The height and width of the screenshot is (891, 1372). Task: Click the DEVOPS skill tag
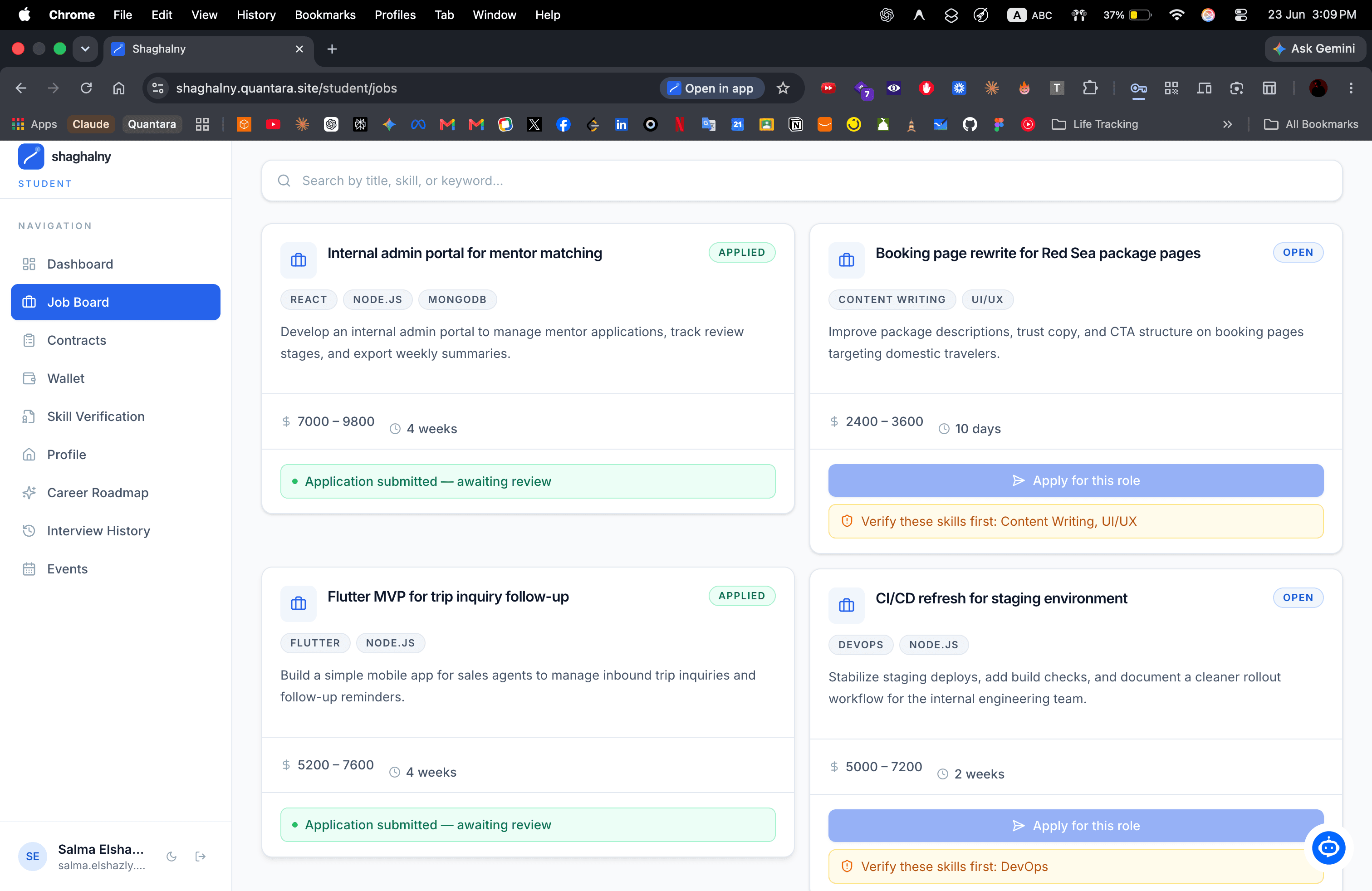click(x=861, y=644)
